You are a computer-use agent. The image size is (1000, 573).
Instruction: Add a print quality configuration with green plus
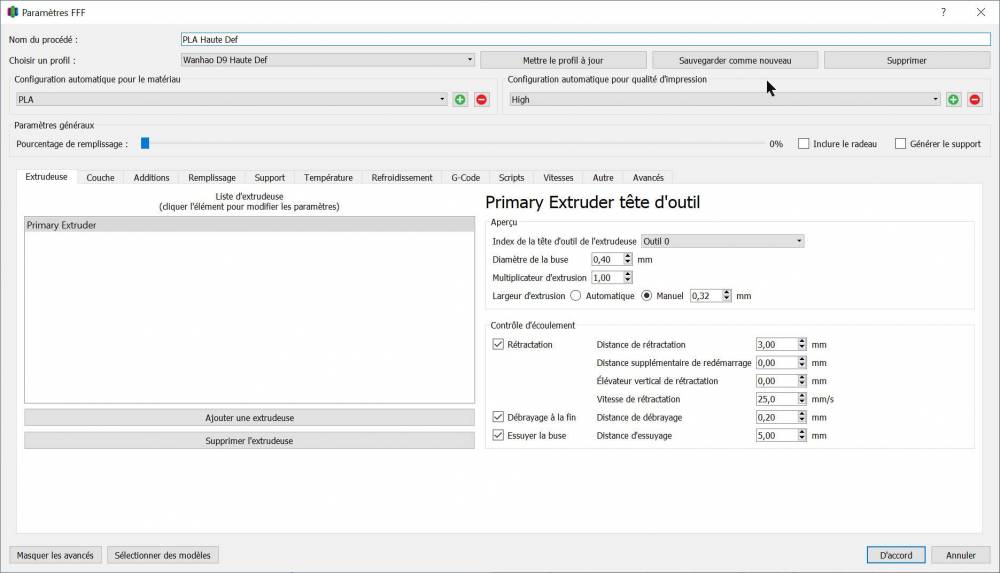pyautogui.click(x=953, y=100)
